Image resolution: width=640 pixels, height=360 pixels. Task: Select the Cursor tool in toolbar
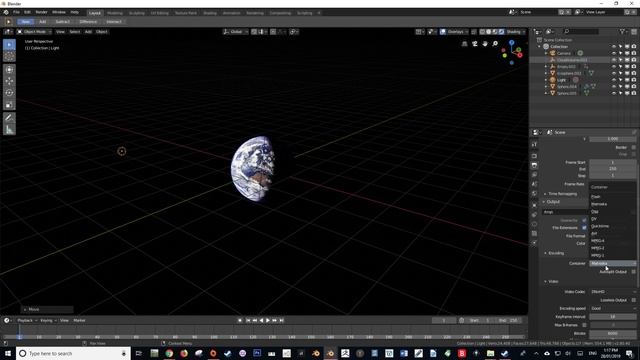[x=9, y=57]
